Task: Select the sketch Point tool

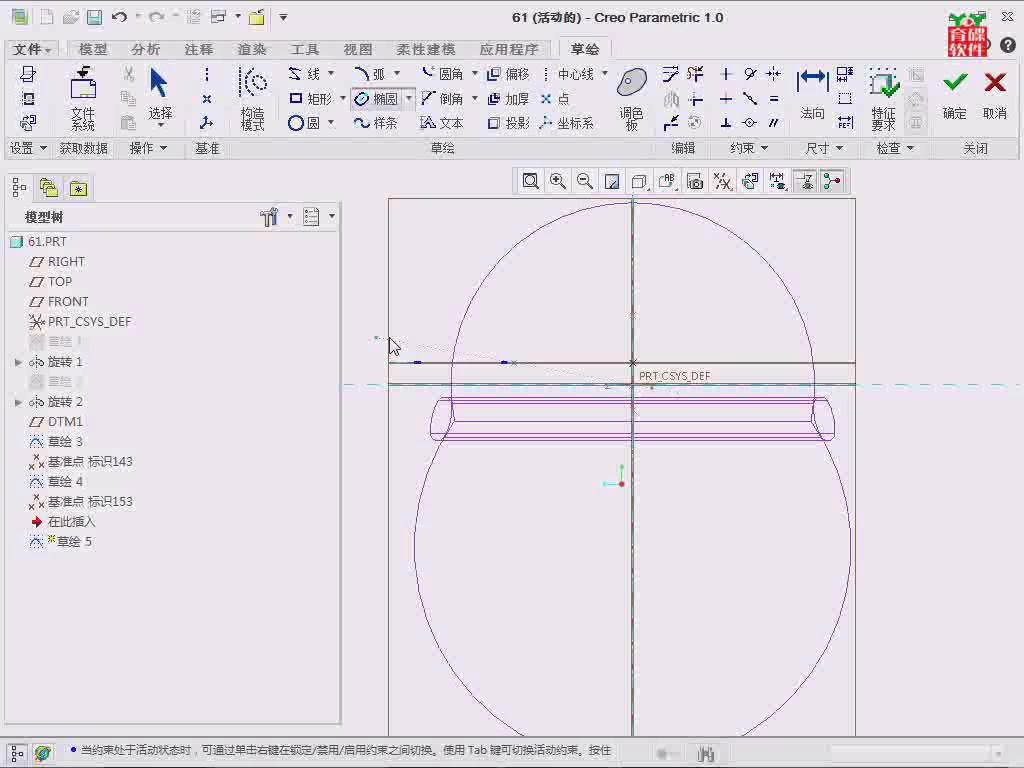Action: pyautogui.click(x=555, y=99)
